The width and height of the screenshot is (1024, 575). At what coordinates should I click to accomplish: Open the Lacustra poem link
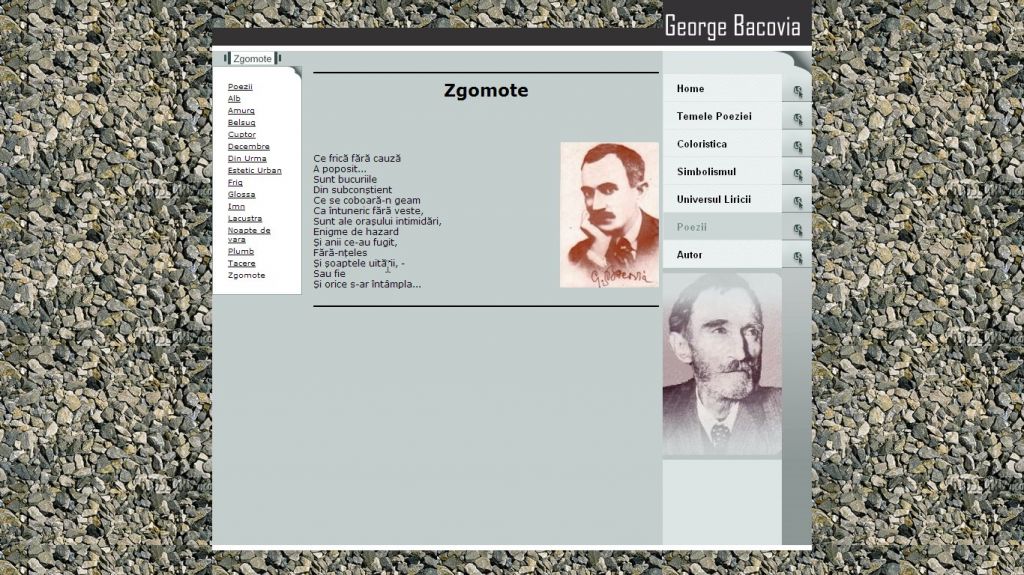click(x=245, y=218)
